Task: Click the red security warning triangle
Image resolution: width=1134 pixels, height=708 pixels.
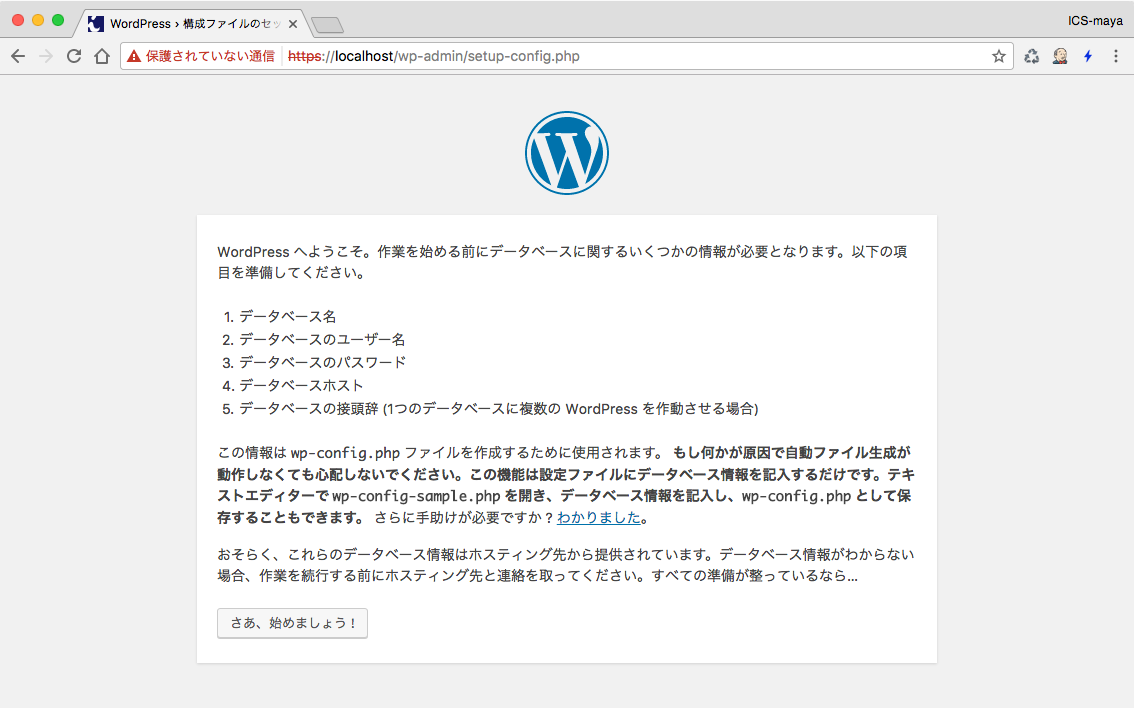Action: 134,57
